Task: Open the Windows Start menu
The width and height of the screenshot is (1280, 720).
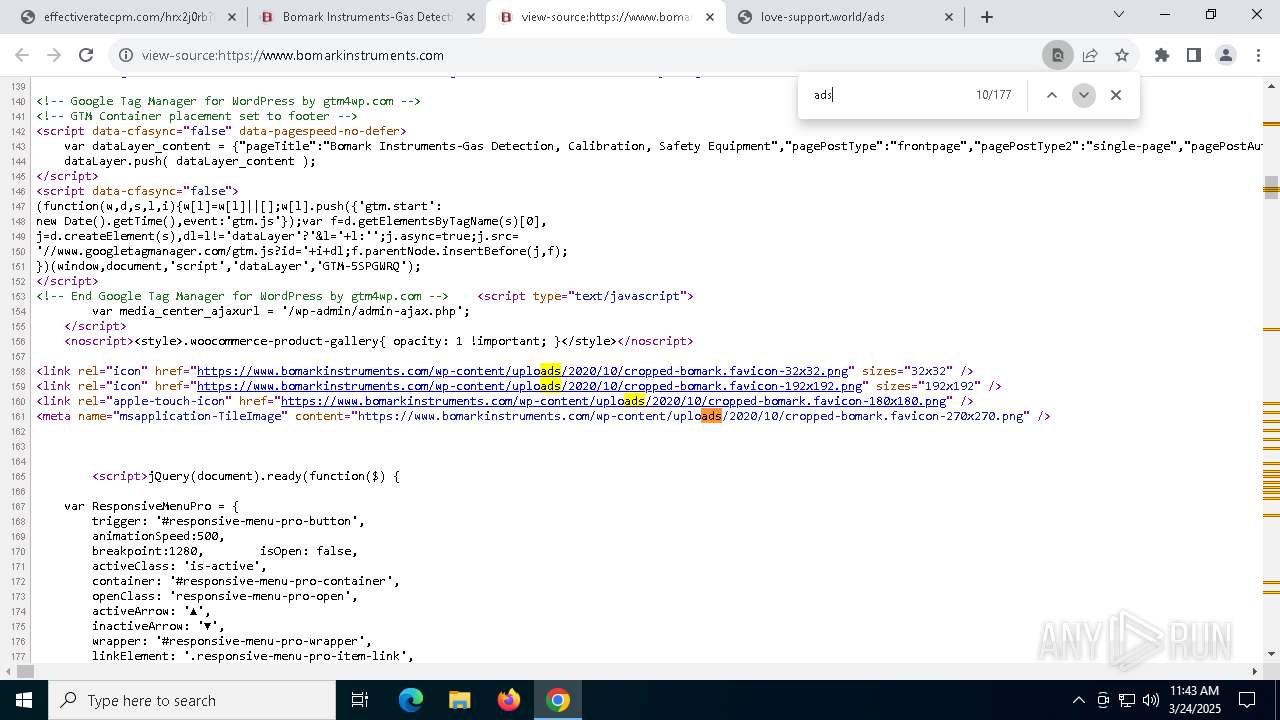Action: 24,700
